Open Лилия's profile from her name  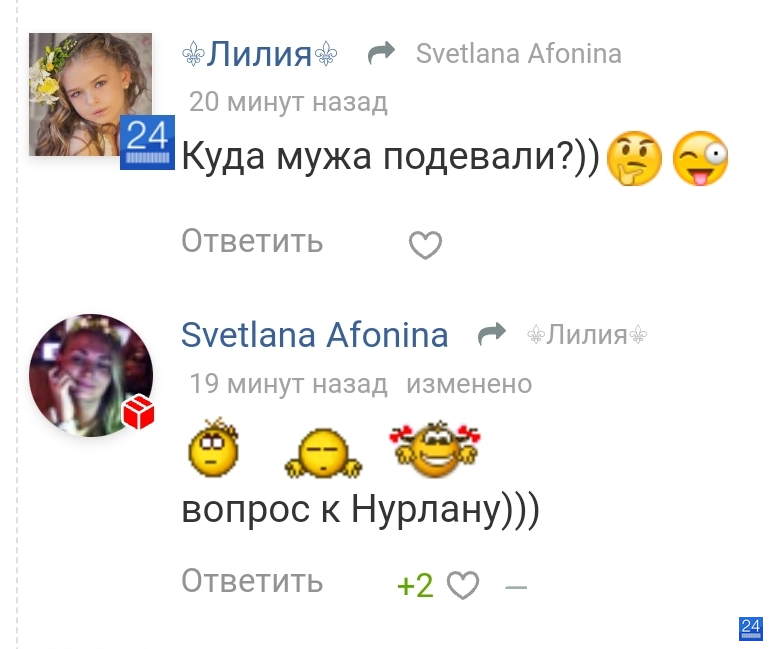coord(260,54)
